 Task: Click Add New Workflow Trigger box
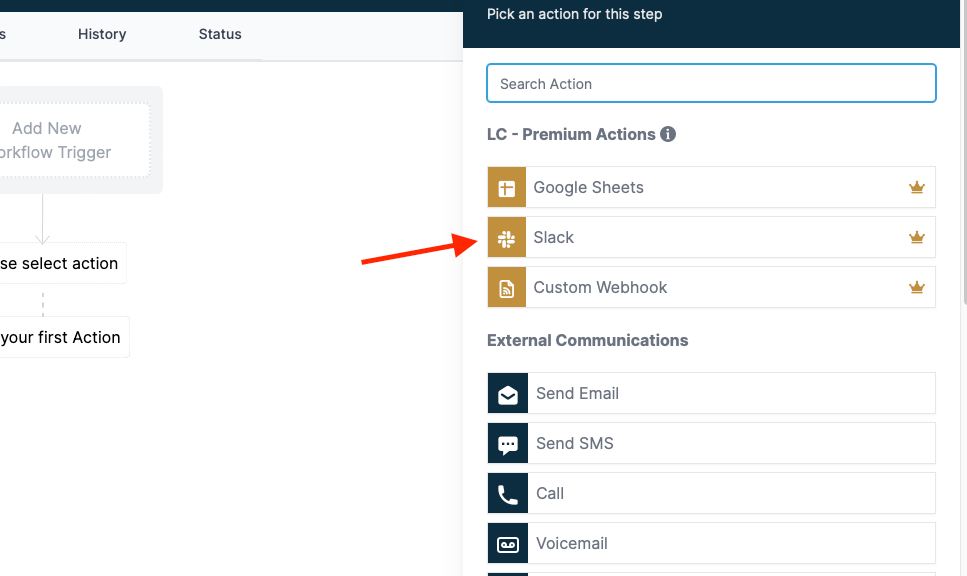(x=74, y=140)
